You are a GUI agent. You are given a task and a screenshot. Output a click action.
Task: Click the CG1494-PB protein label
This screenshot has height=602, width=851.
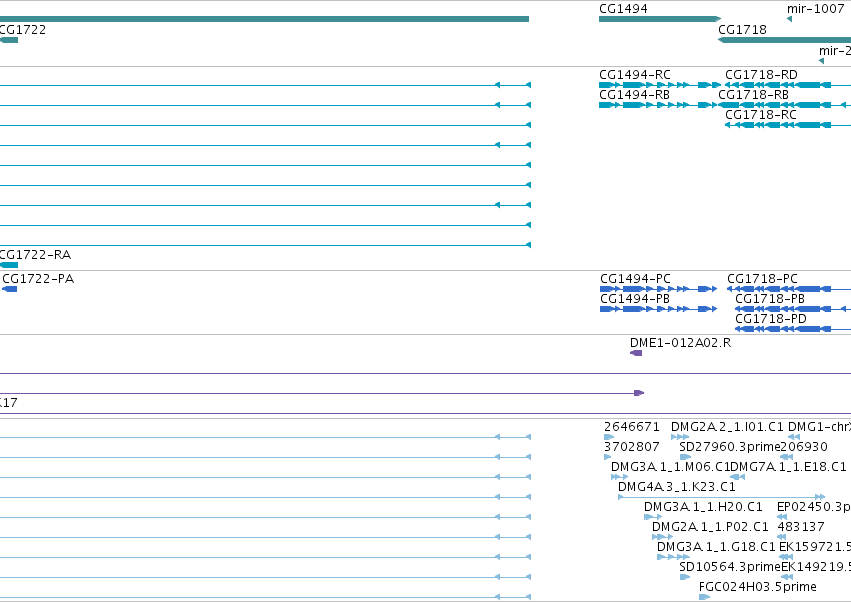click(x=634, y=299)
